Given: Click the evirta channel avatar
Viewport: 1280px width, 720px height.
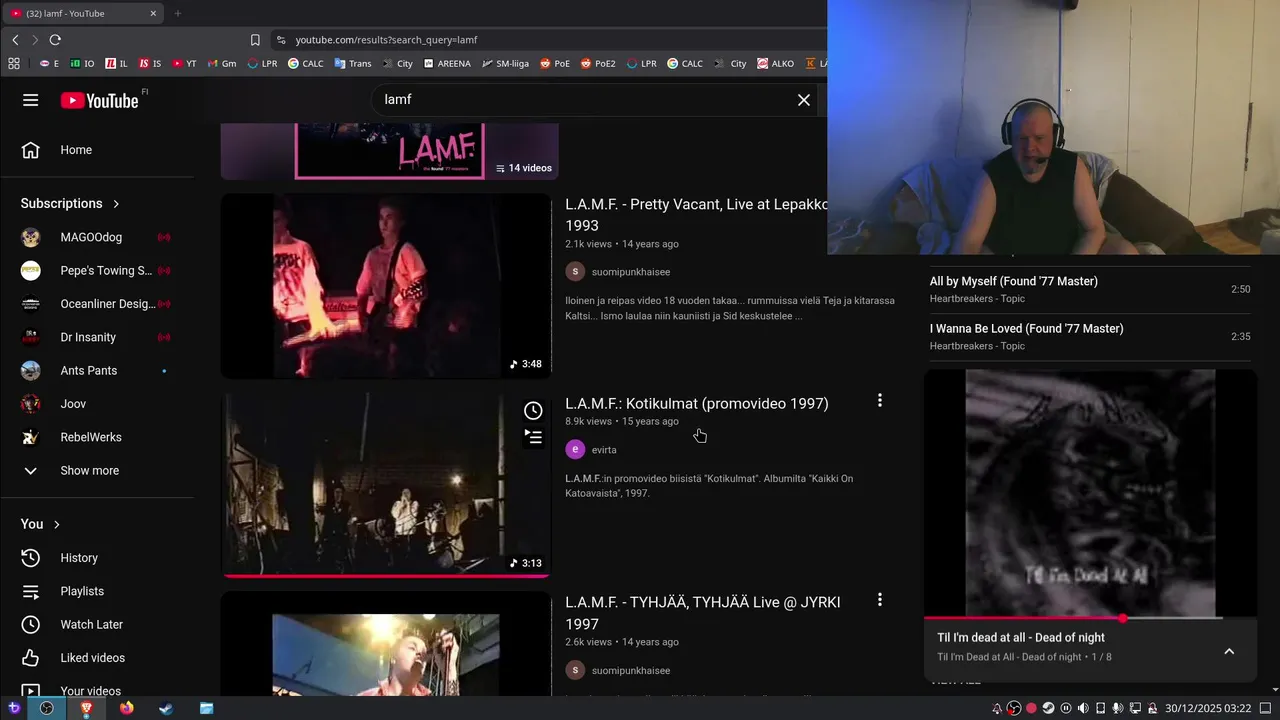Looking at the screenshot, I should (x=575, y=450).
